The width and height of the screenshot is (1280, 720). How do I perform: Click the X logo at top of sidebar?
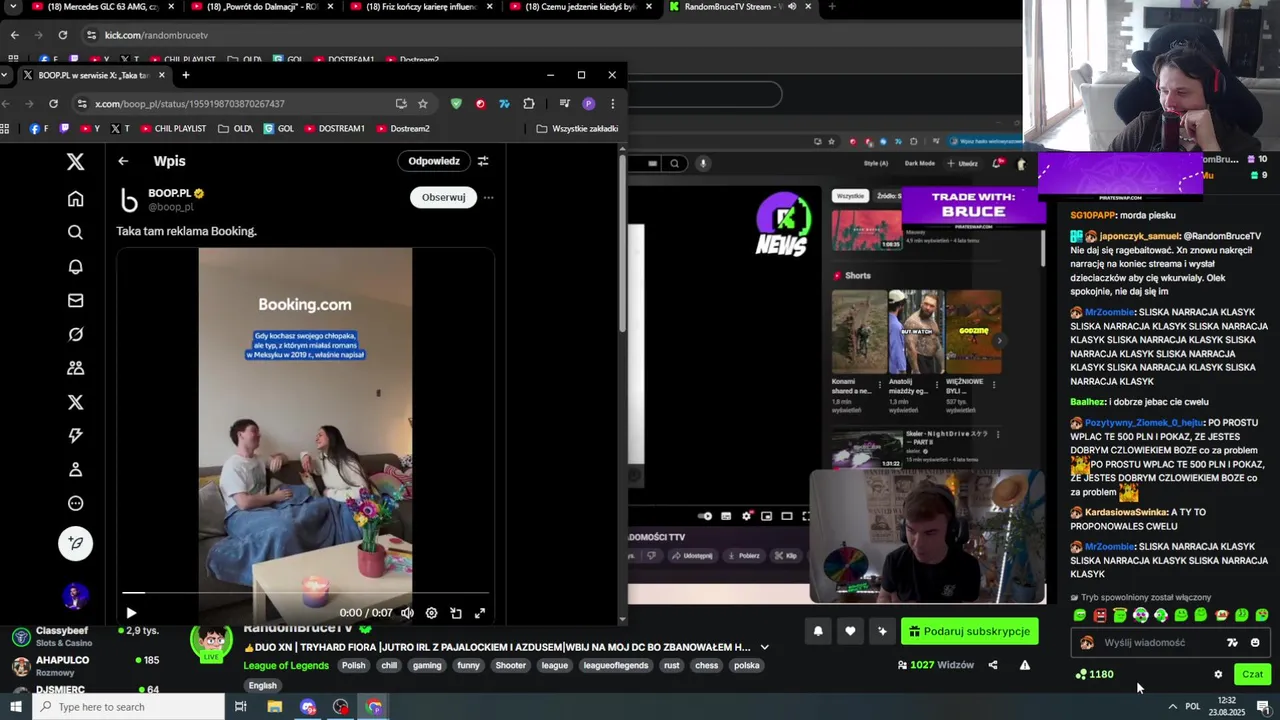click(75, 161)
